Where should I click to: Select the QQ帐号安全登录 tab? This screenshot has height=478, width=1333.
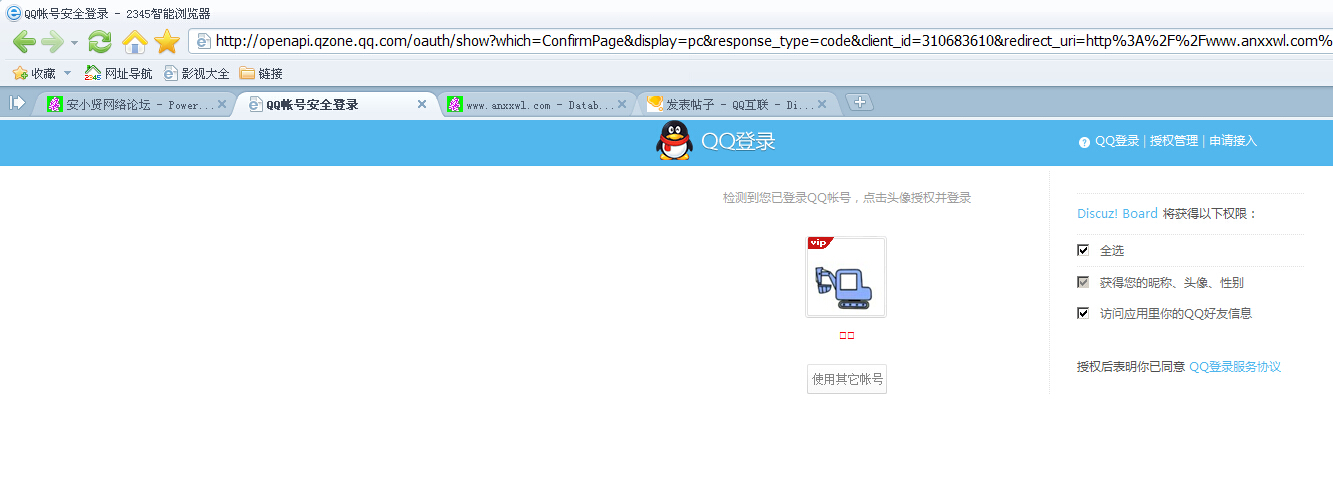[337, 104]
